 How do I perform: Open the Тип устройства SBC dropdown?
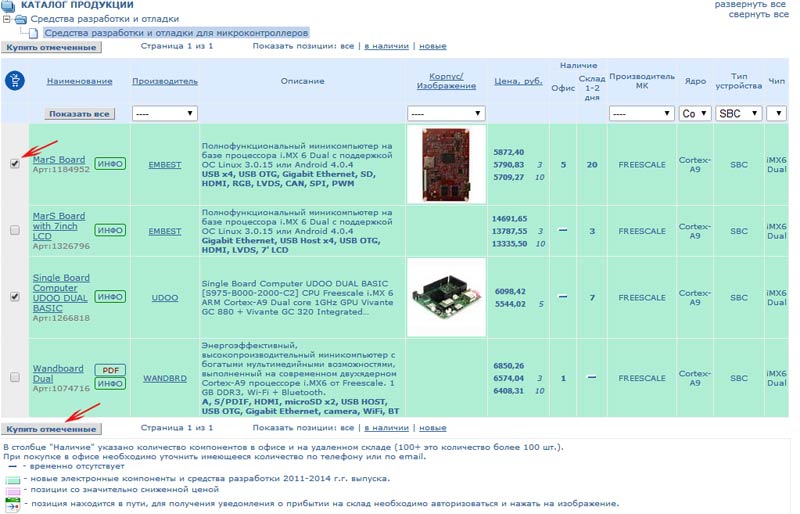(738, 114)
